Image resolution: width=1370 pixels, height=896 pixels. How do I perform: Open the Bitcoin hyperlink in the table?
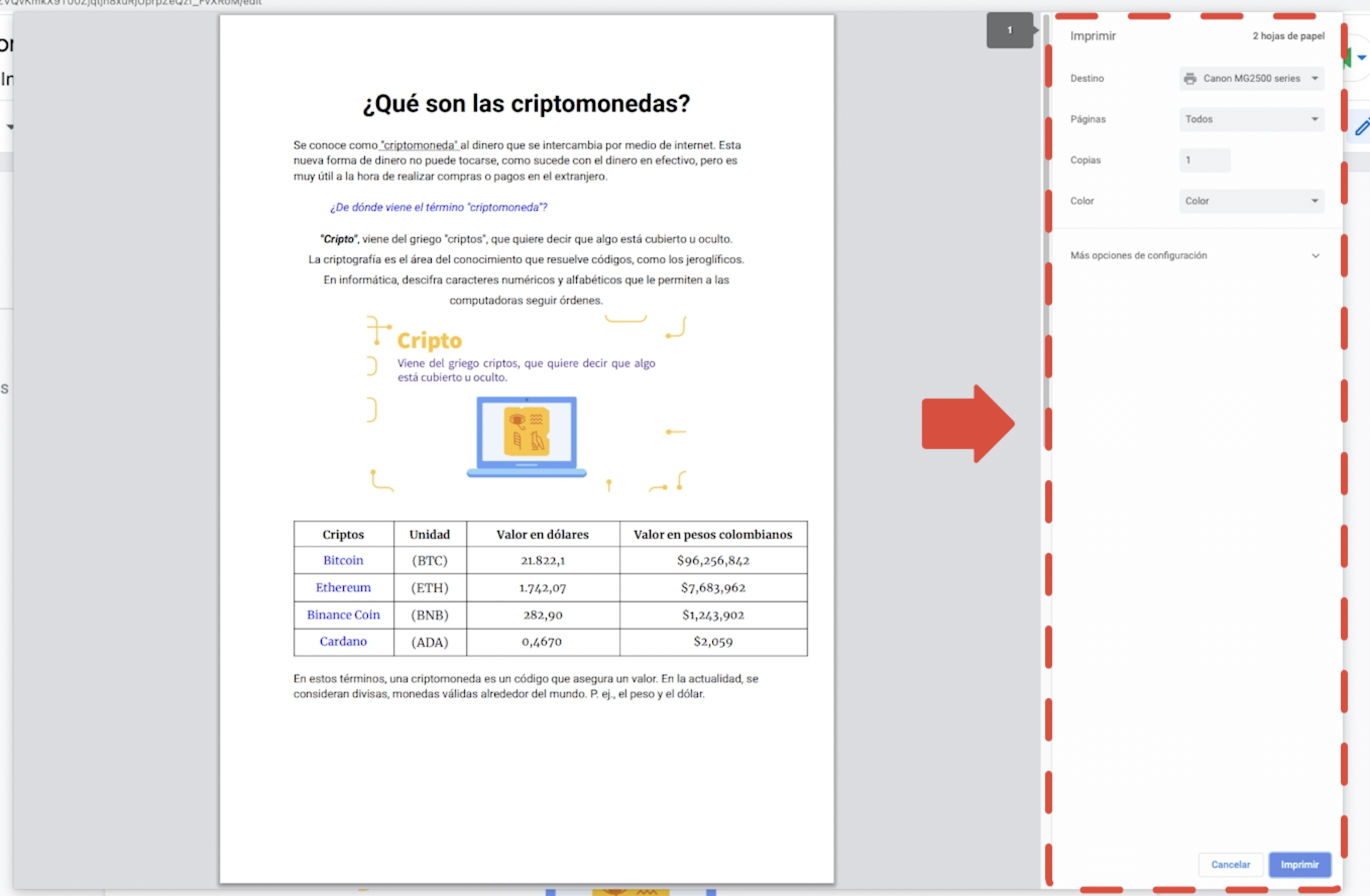[x=343, y=559]
